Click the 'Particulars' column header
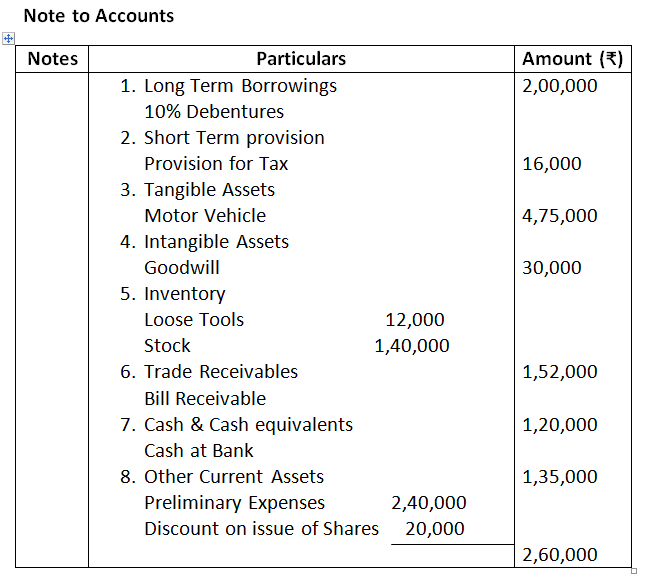 [301, 59]
